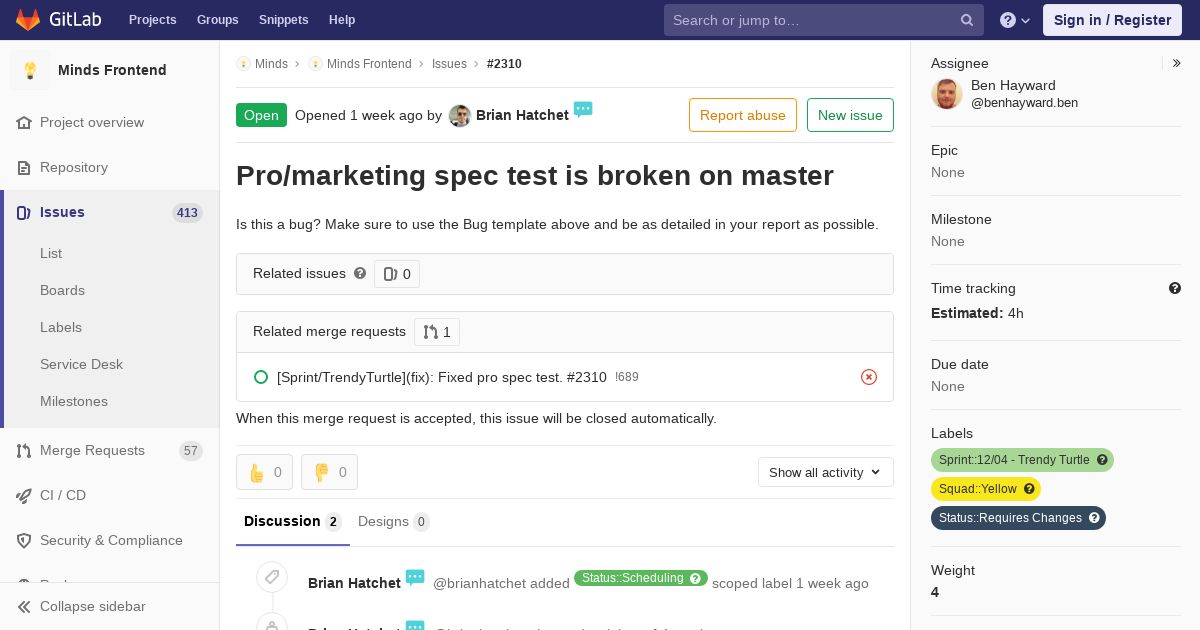
Task: Click the GitLab fox logo
Action: pos(28,20)
